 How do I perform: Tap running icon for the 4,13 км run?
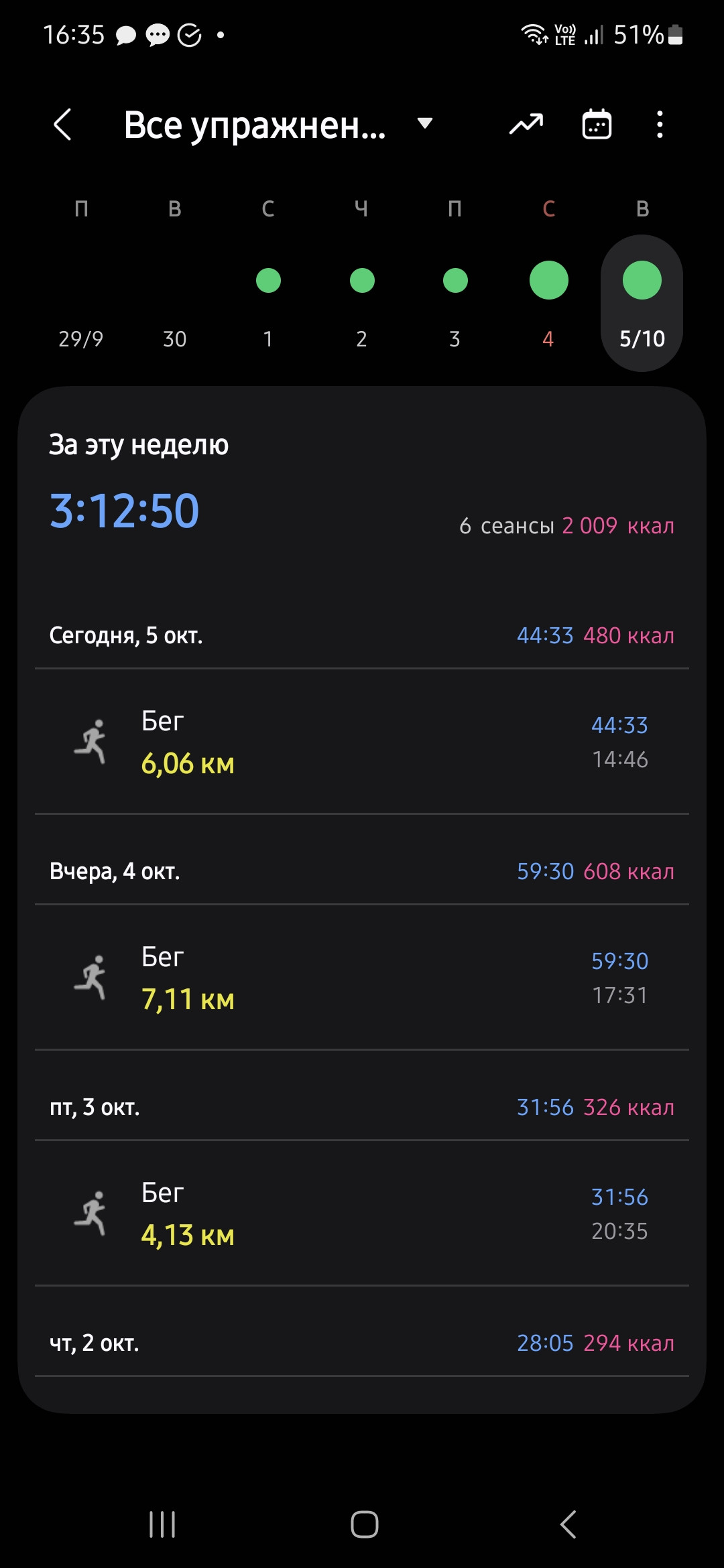[x=91, y=1214]
